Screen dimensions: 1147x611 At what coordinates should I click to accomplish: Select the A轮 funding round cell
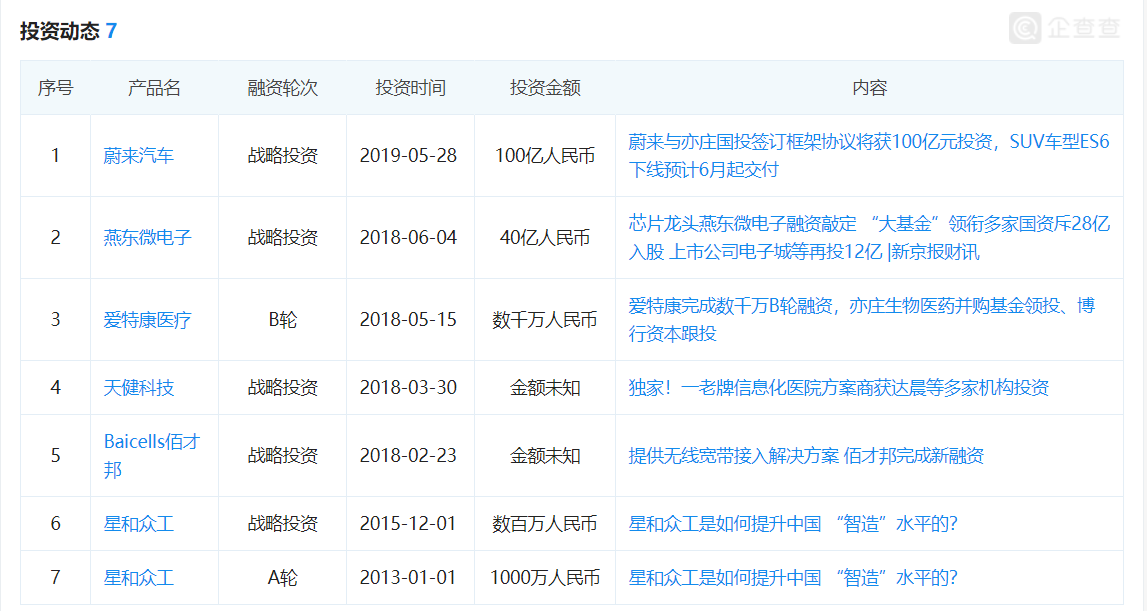point(282,578)
